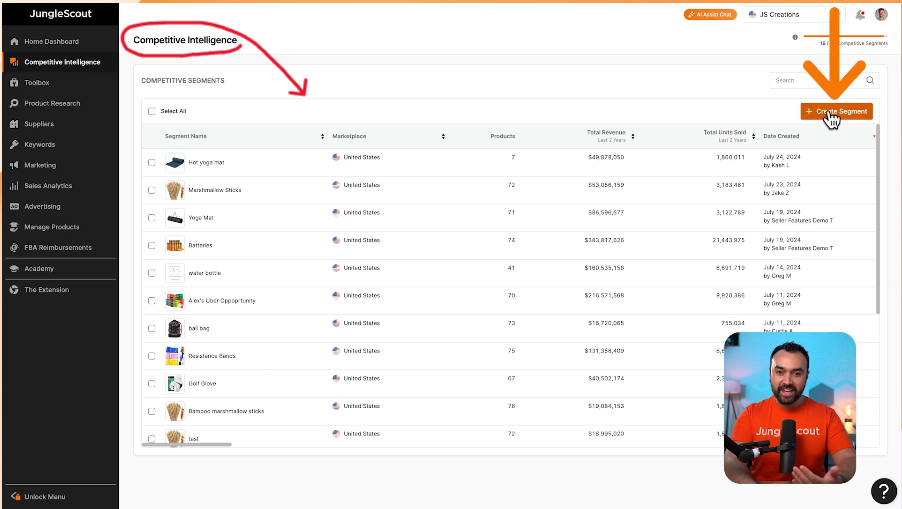Click the Manage Products sidebar icon

14,227
